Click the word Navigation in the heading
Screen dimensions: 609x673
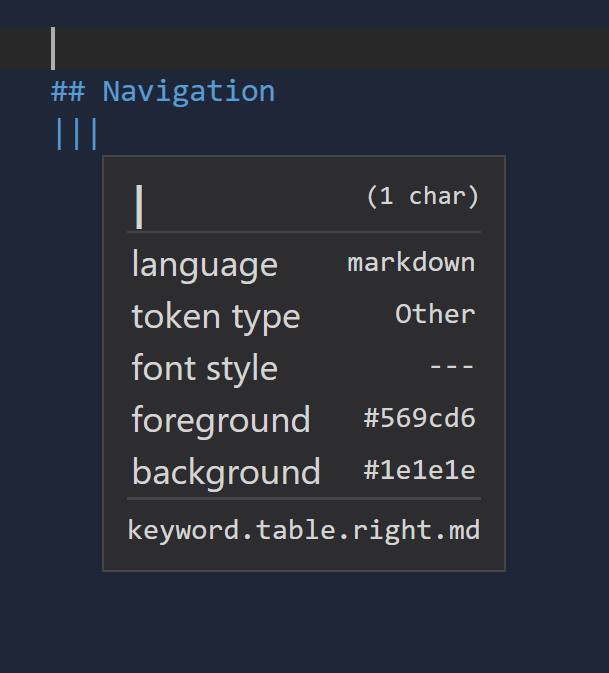pos(189,92)
